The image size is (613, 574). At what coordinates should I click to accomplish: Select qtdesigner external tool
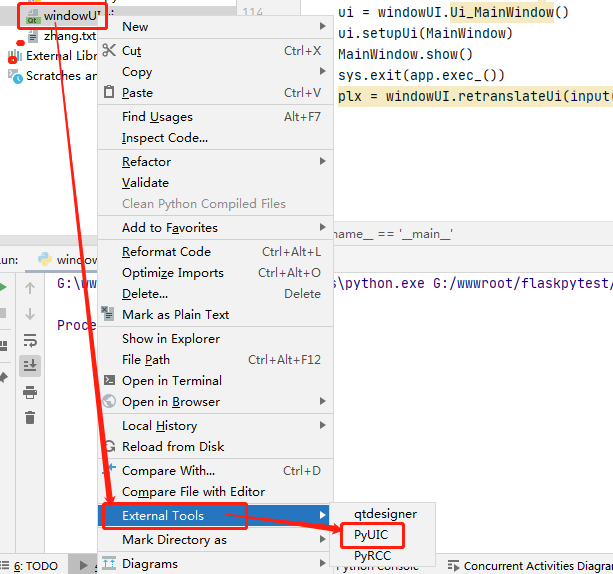(x=385, y=514)
